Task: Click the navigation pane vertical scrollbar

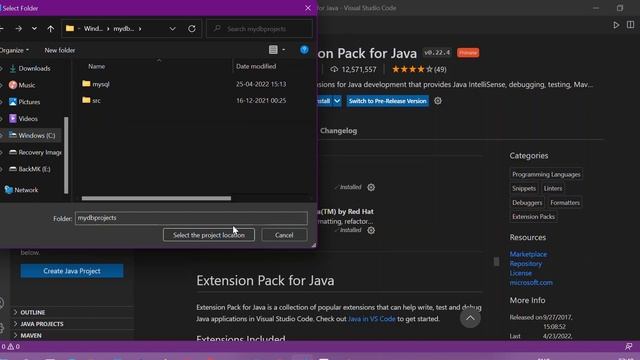Action: tap(66, 155)
